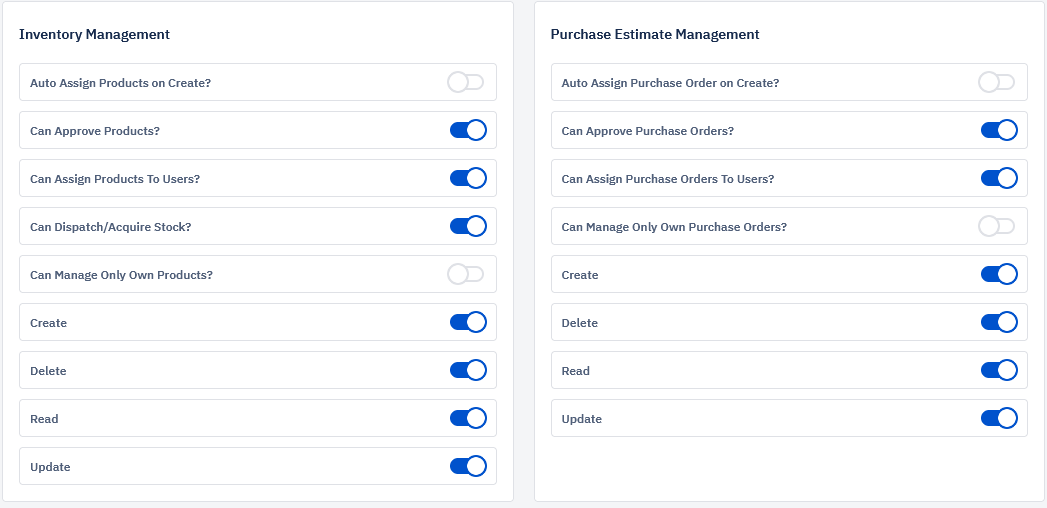
Task: Turn off Purchase Estimate Delete permission toggle
Action: tap(999, 322)
